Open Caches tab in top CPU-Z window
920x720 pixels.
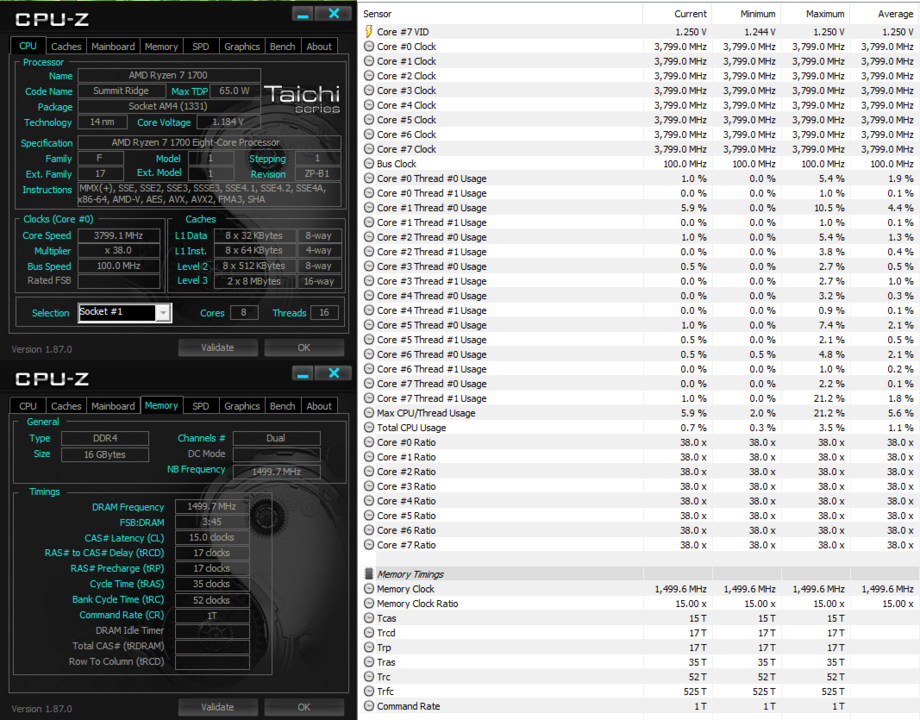pos(66,46)
